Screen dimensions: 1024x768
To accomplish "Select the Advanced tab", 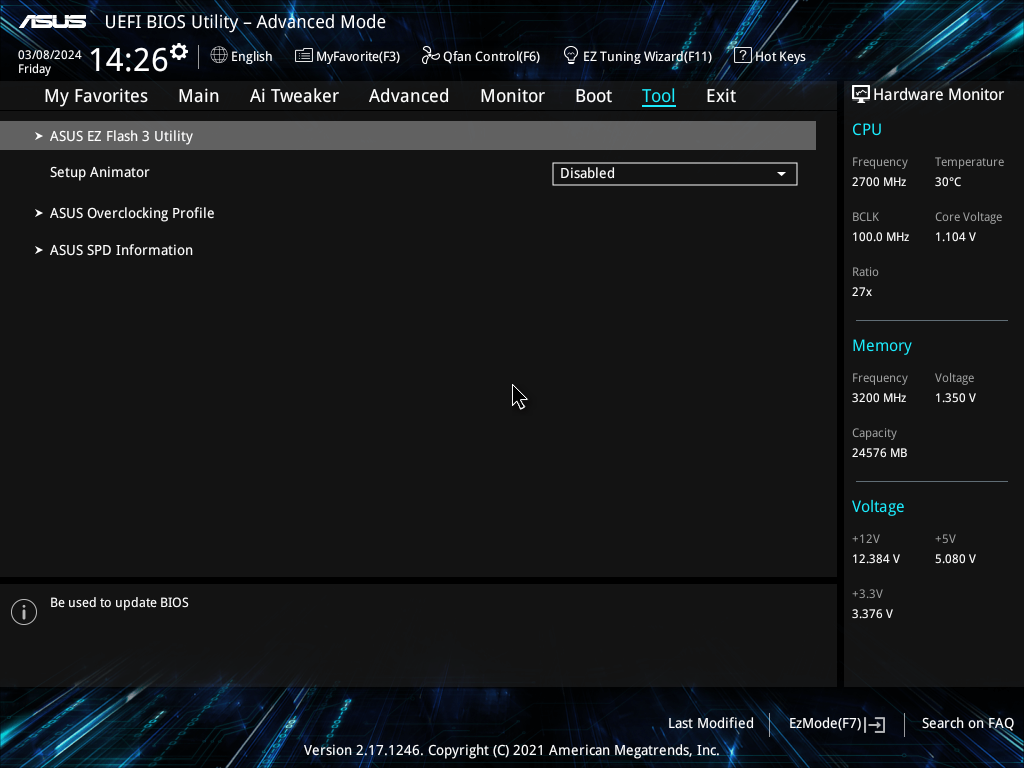I will 409,96.
